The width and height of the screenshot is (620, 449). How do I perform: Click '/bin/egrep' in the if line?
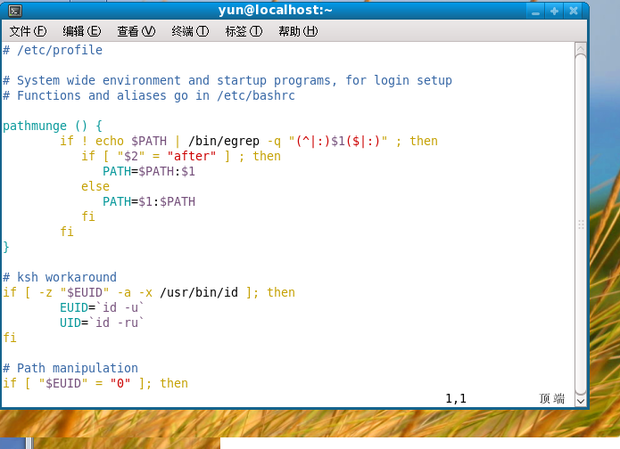[x=224, y=141]
